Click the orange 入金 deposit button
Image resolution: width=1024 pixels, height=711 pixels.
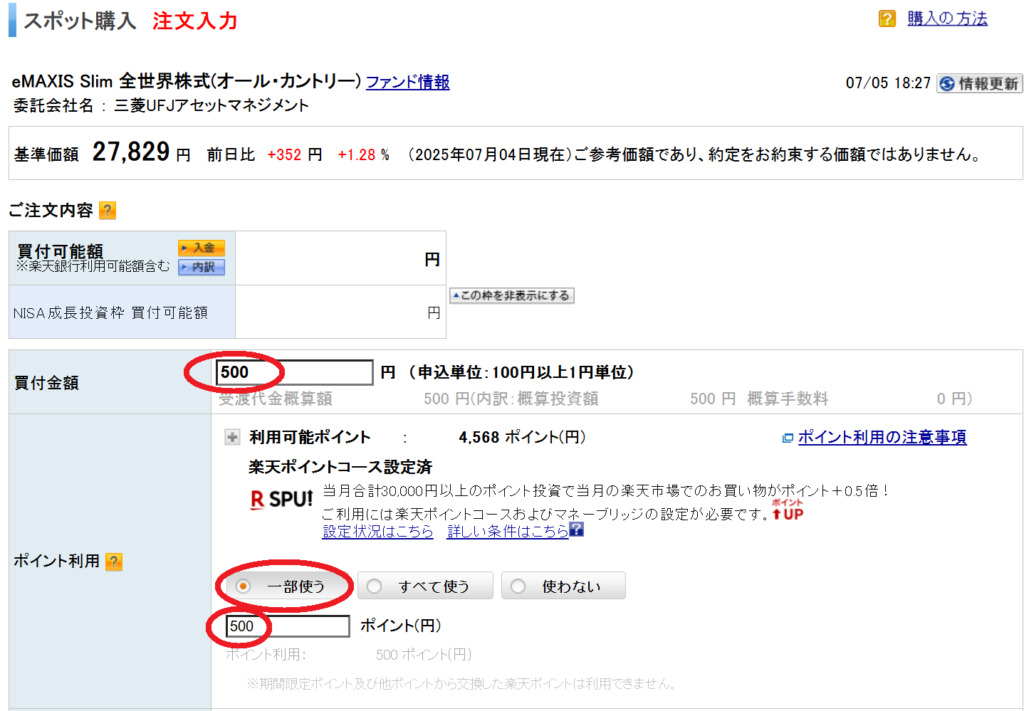201,248
